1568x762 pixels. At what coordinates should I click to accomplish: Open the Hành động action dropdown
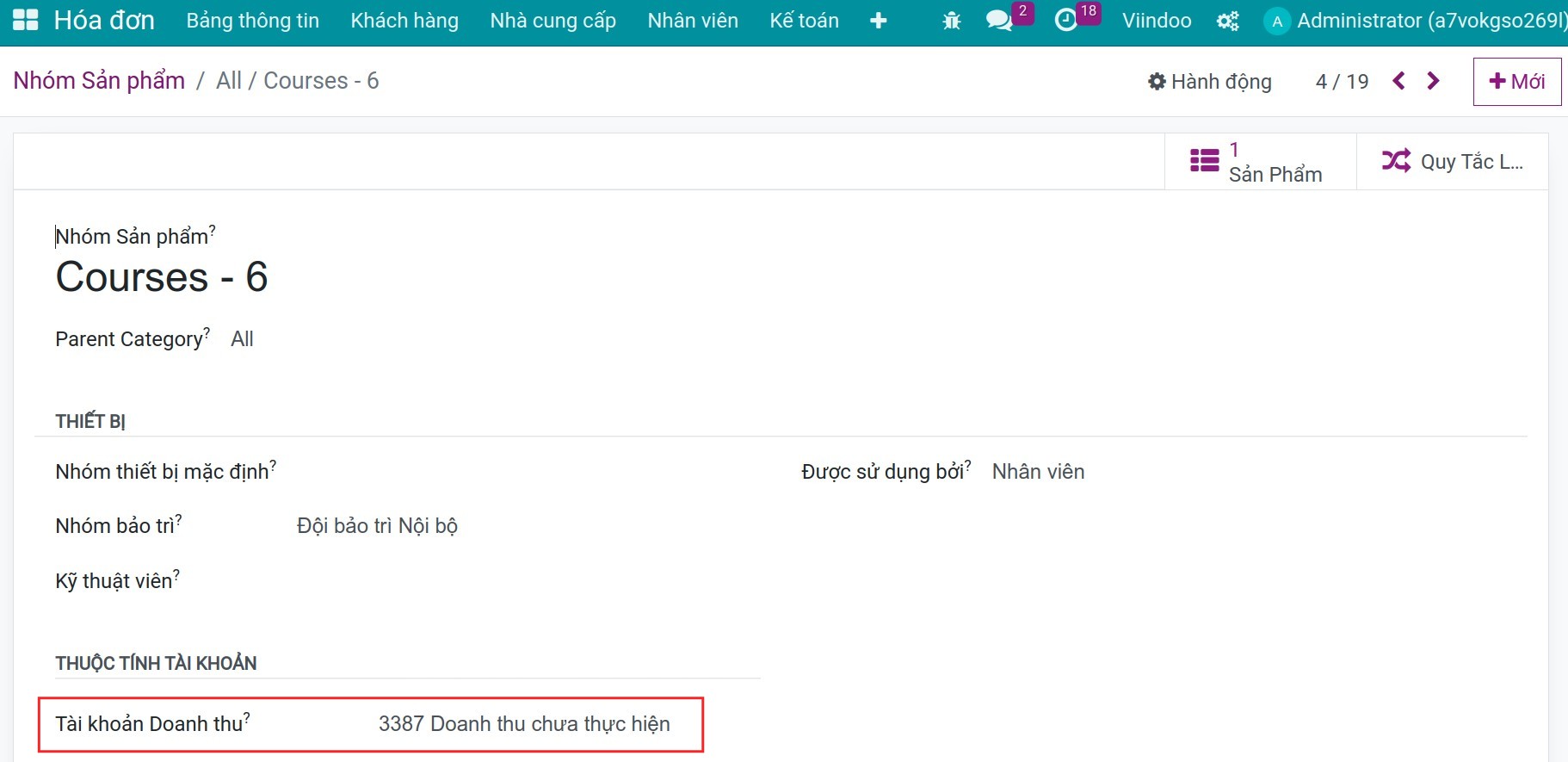pyautogui.click(x=1209, y=82)
